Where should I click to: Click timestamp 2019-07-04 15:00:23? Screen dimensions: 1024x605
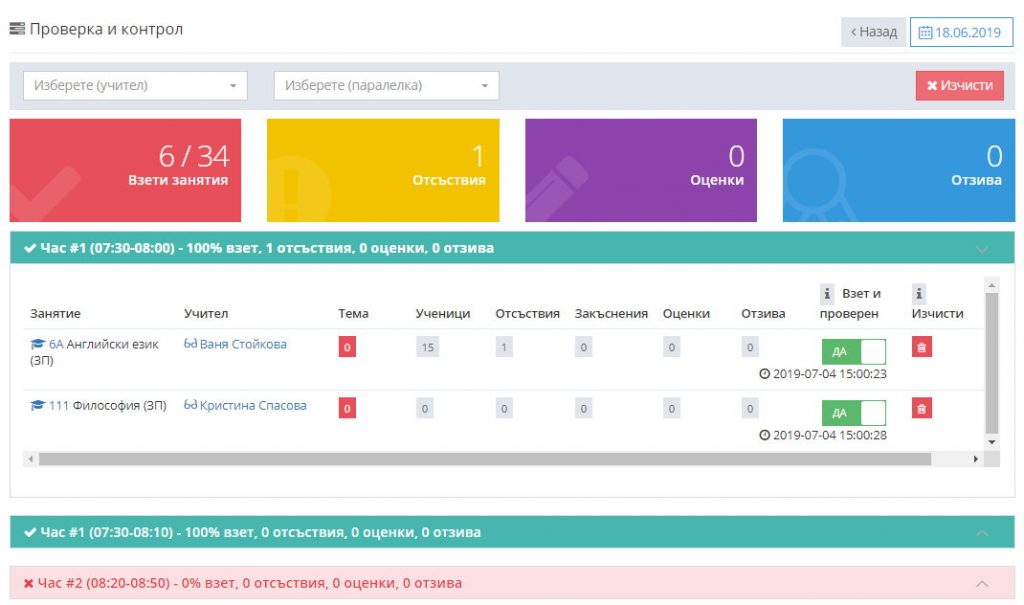(829, 374)
